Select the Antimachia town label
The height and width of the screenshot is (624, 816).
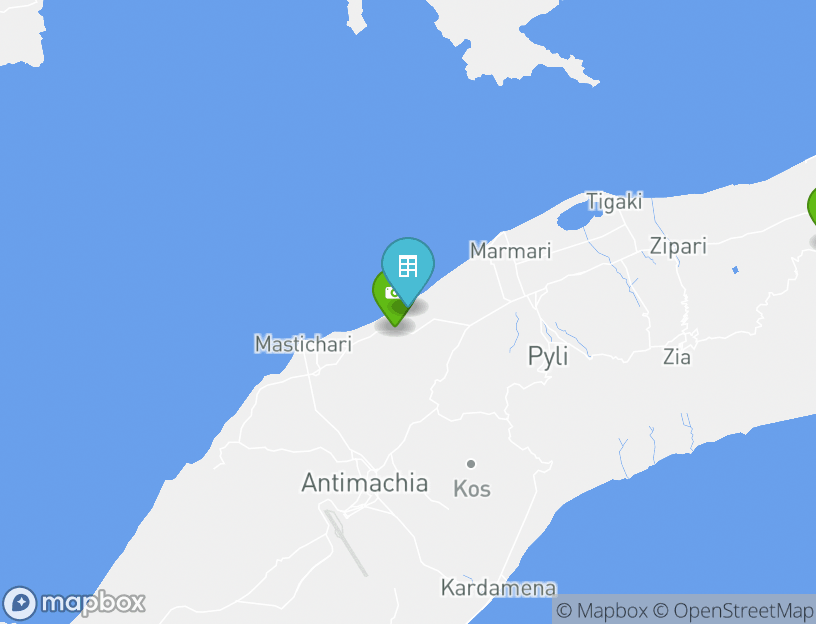click(x=364, y=482)
